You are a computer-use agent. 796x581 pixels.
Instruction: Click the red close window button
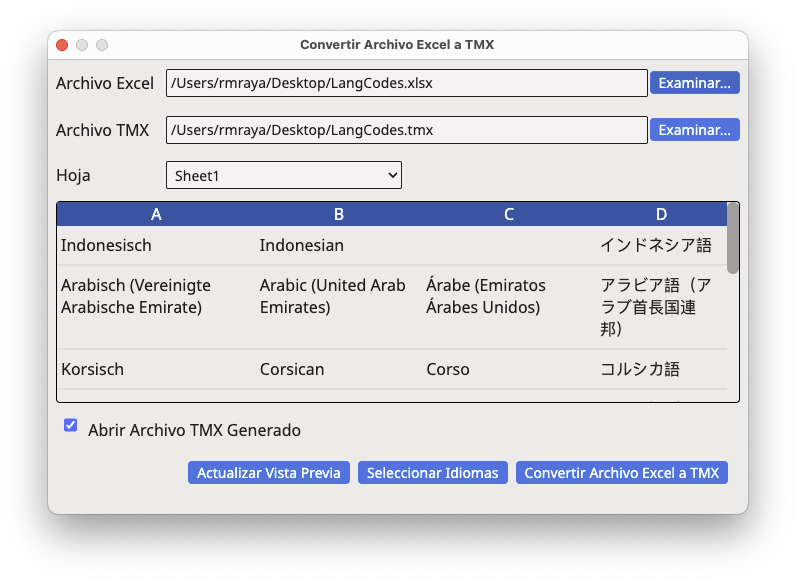coord(62,45)
